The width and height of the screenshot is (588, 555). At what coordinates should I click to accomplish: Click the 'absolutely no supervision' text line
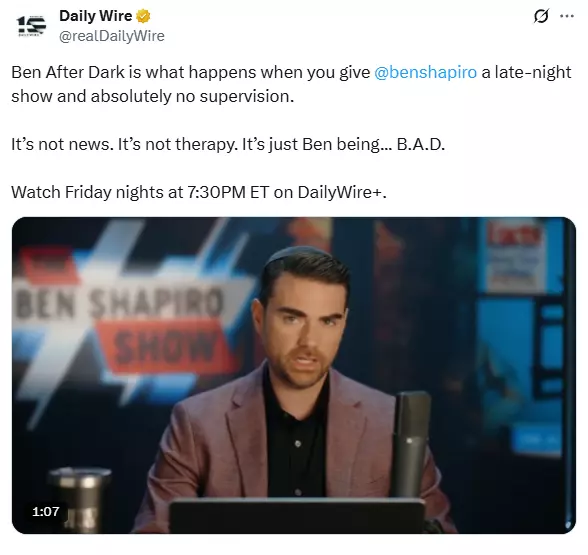coord(153,96)
